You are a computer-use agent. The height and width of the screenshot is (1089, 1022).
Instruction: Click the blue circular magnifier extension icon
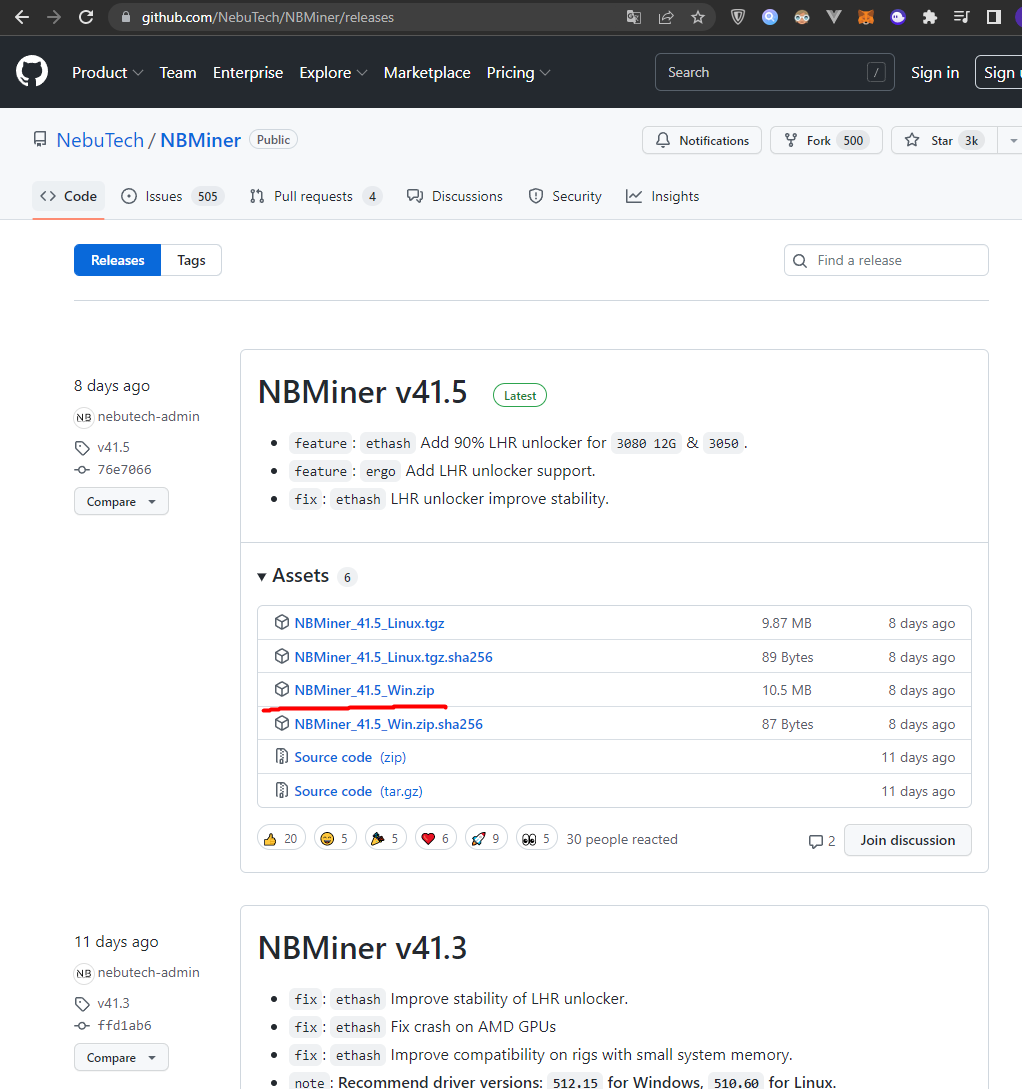[x=770, y=17]
